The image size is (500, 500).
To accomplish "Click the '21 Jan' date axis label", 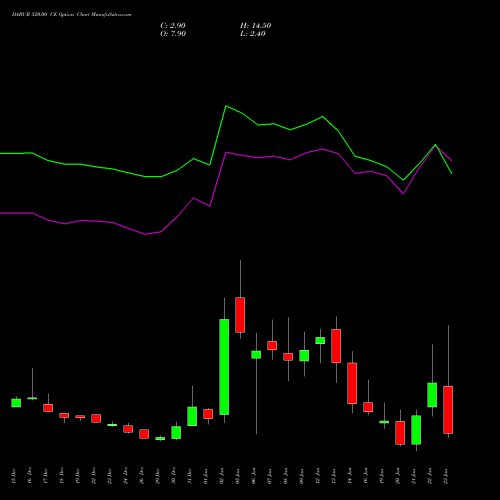I will click(x=413, y=476).
